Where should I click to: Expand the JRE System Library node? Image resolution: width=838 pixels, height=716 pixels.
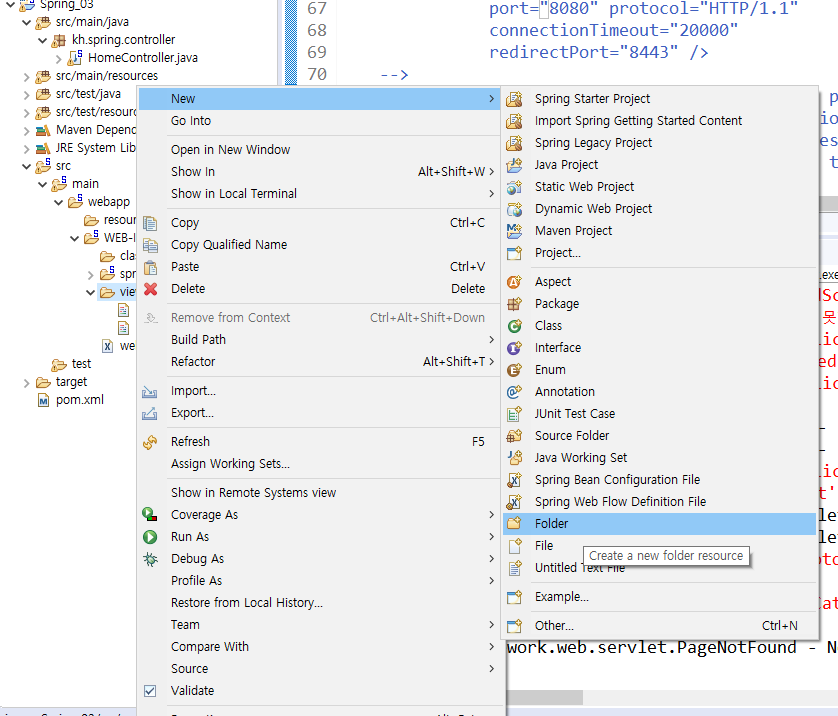[x=26, y=149]
